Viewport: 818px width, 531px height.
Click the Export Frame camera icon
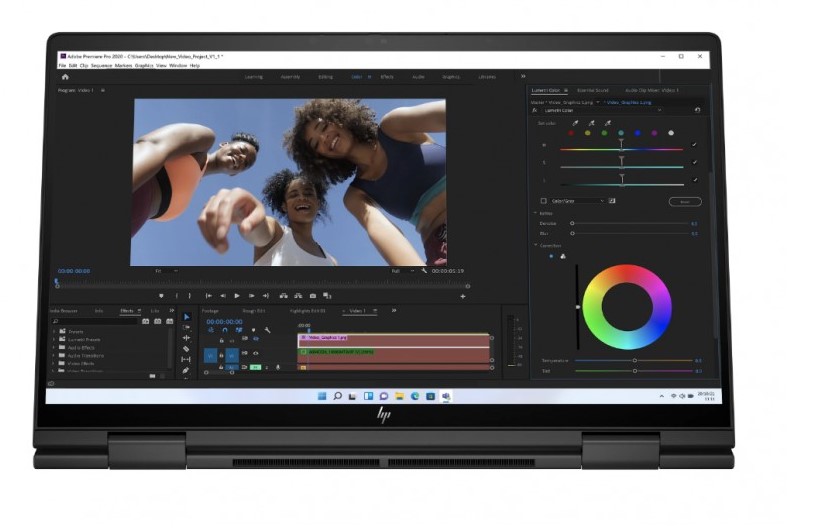click(313, 296)
